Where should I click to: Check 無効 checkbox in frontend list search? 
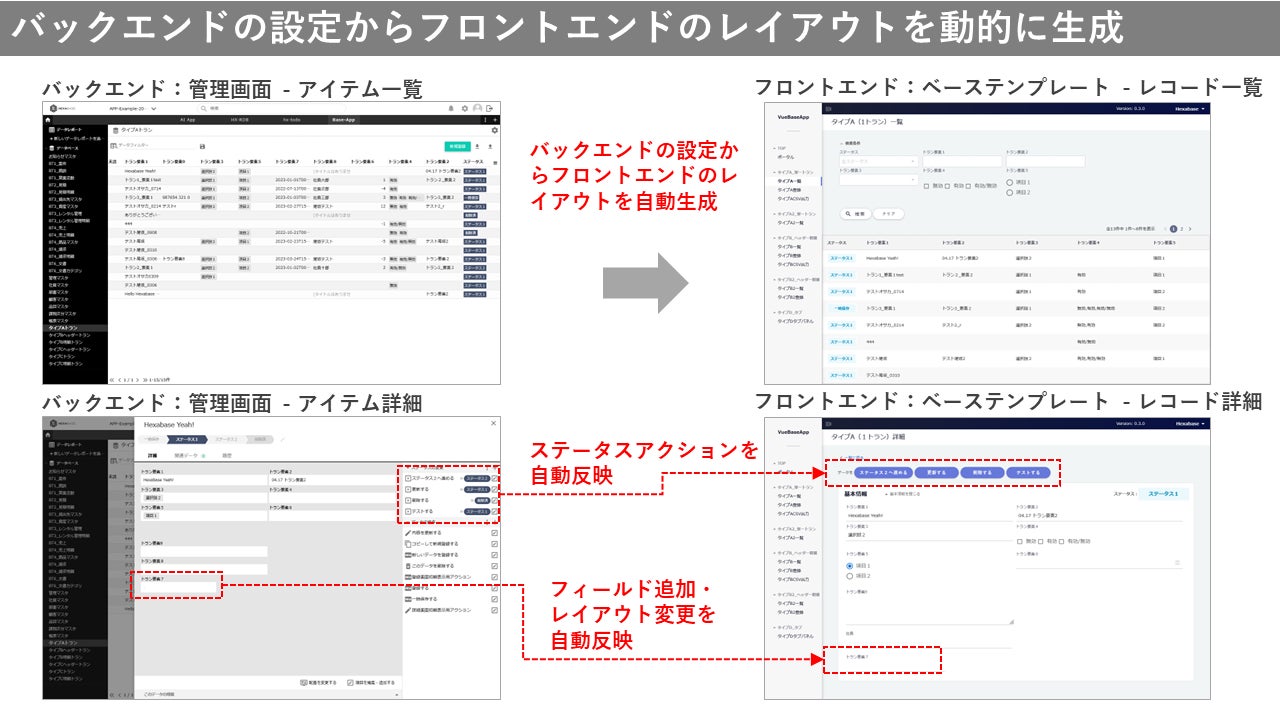coord(927,186)
